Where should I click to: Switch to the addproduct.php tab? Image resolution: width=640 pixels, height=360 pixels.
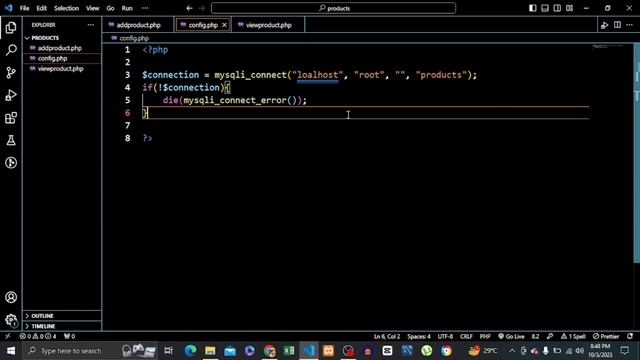click(138, 25)
